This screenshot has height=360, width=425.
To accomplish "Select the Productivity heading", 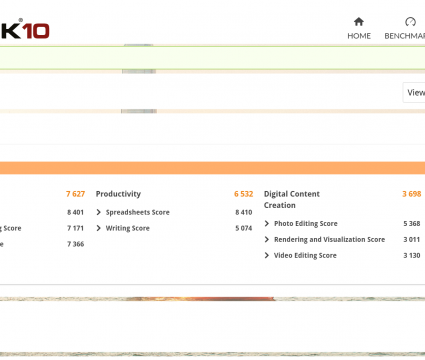I will pos(118,194).
